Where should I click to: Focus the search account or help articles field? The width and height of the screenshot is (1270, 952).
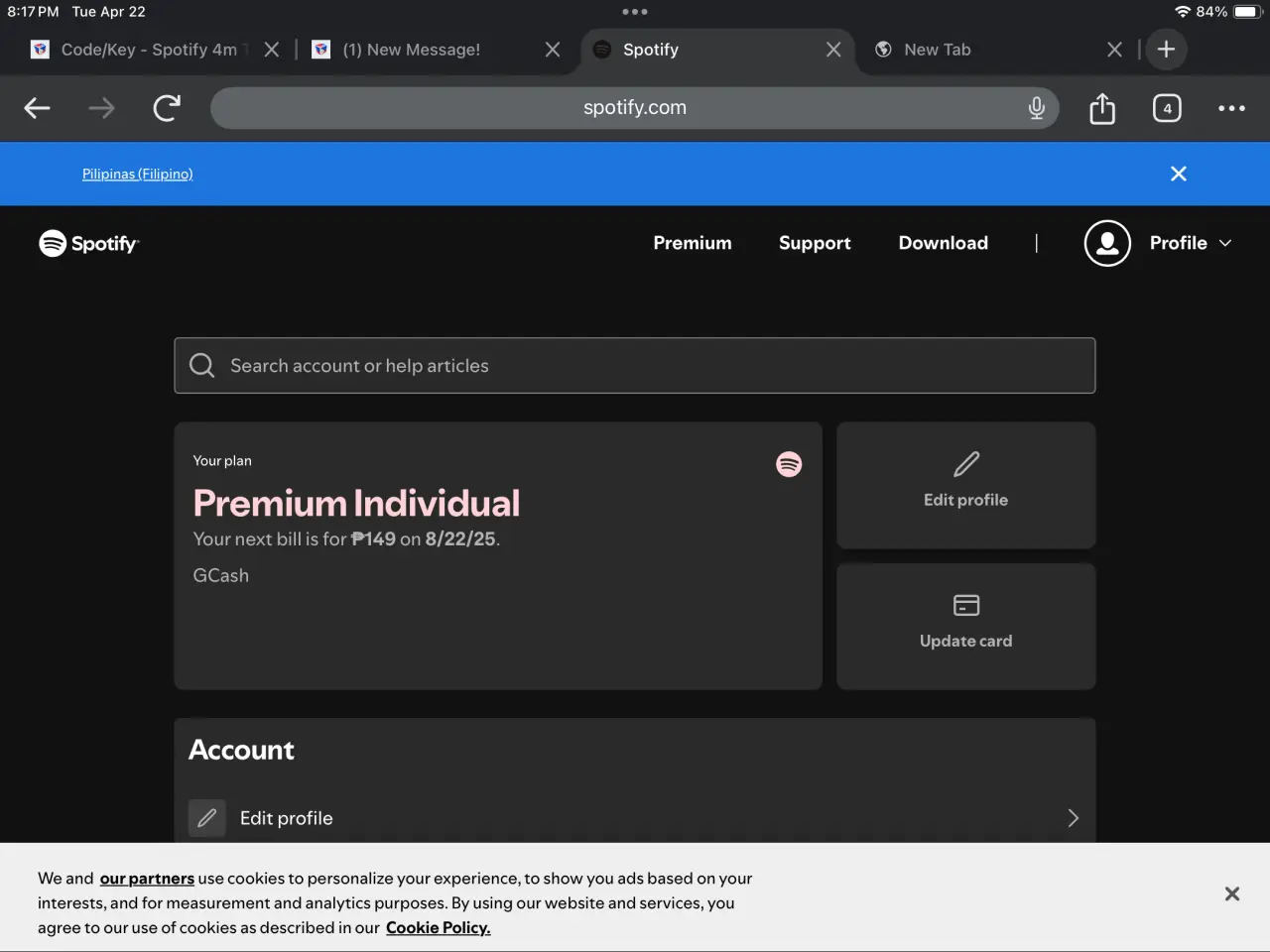[x=635, y=366]
